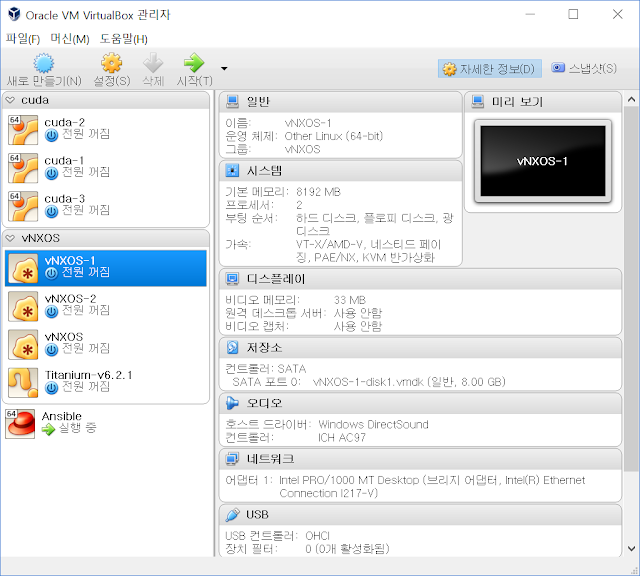
Task: Click Ansible running green arrow status
Action: (x=49, y=429)
